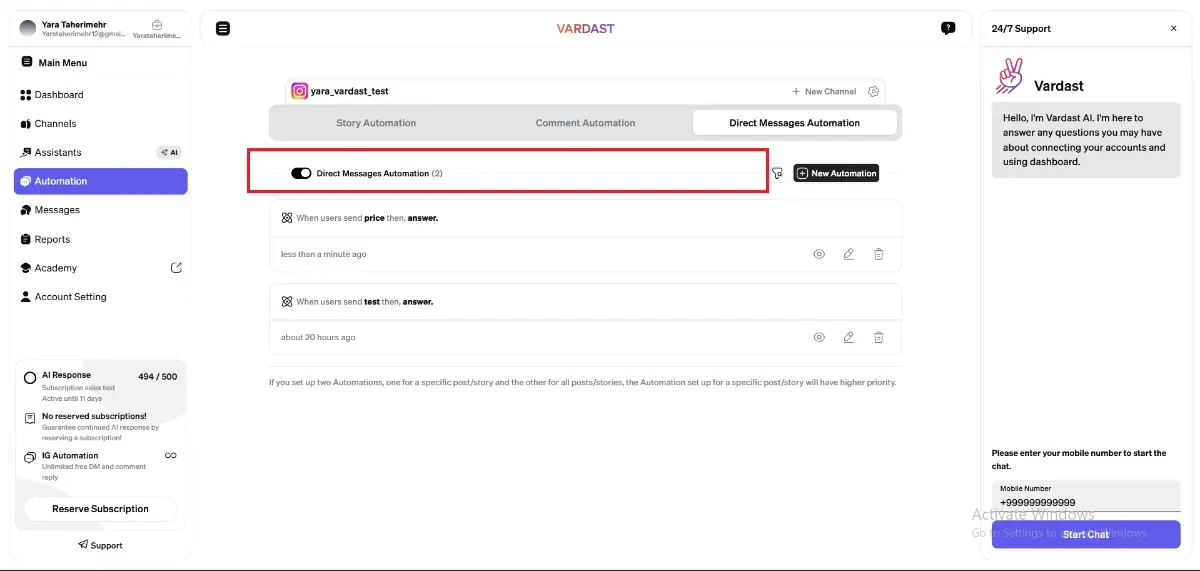
Task: View the 'price' automation with eye icon
Action: pyautogui.click(x=819, y=254)
